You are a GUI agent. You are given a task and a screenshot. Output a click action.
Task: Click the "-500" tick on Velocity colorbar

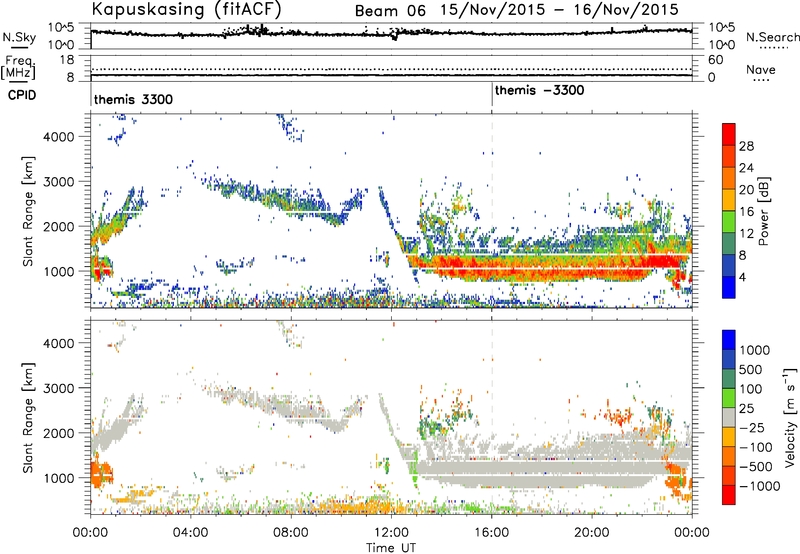[x=756, y=466]
